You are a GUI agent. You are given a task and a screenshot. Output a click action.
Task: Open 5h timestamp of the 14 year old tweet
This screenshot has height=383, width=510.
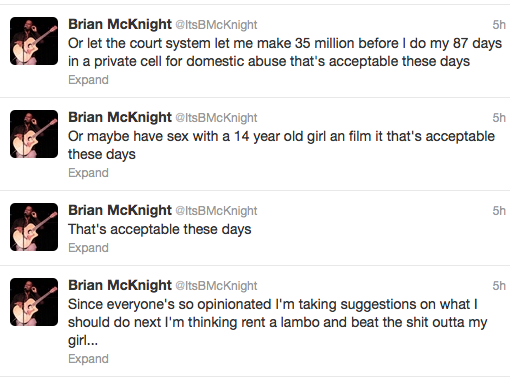coord(499,118)
